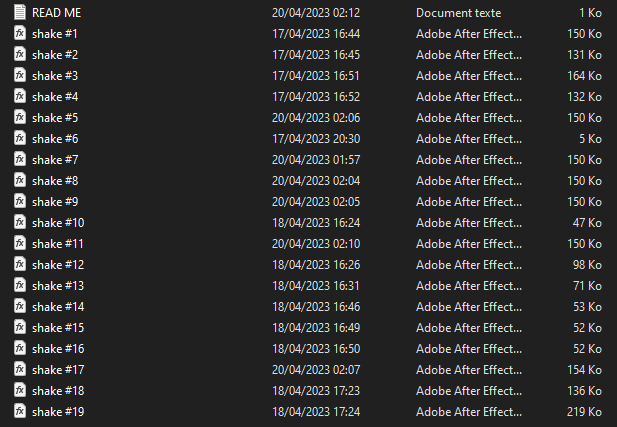Viewport: 617px width, 427px height.
Task: Click the shake #14 file name
Action: point(58,307)
